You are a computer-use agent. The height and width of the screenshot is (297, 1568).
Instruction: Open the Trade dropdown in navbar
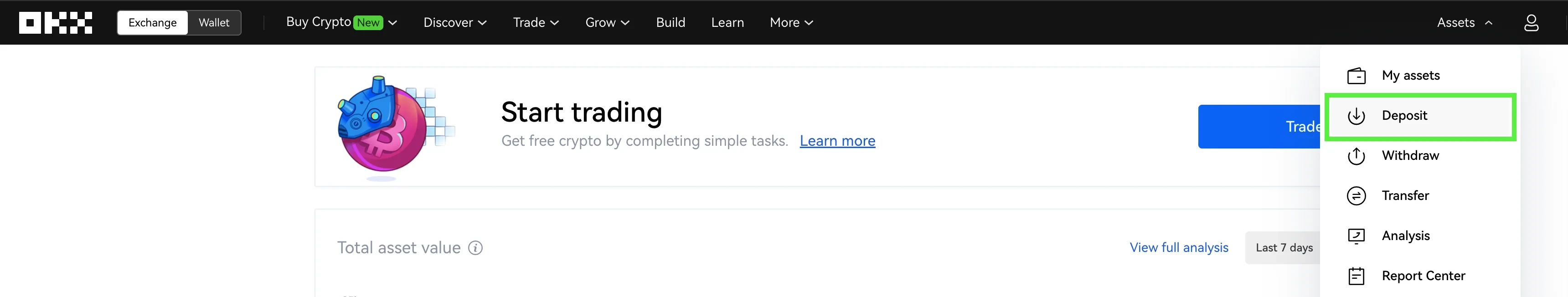click(536, 22)
